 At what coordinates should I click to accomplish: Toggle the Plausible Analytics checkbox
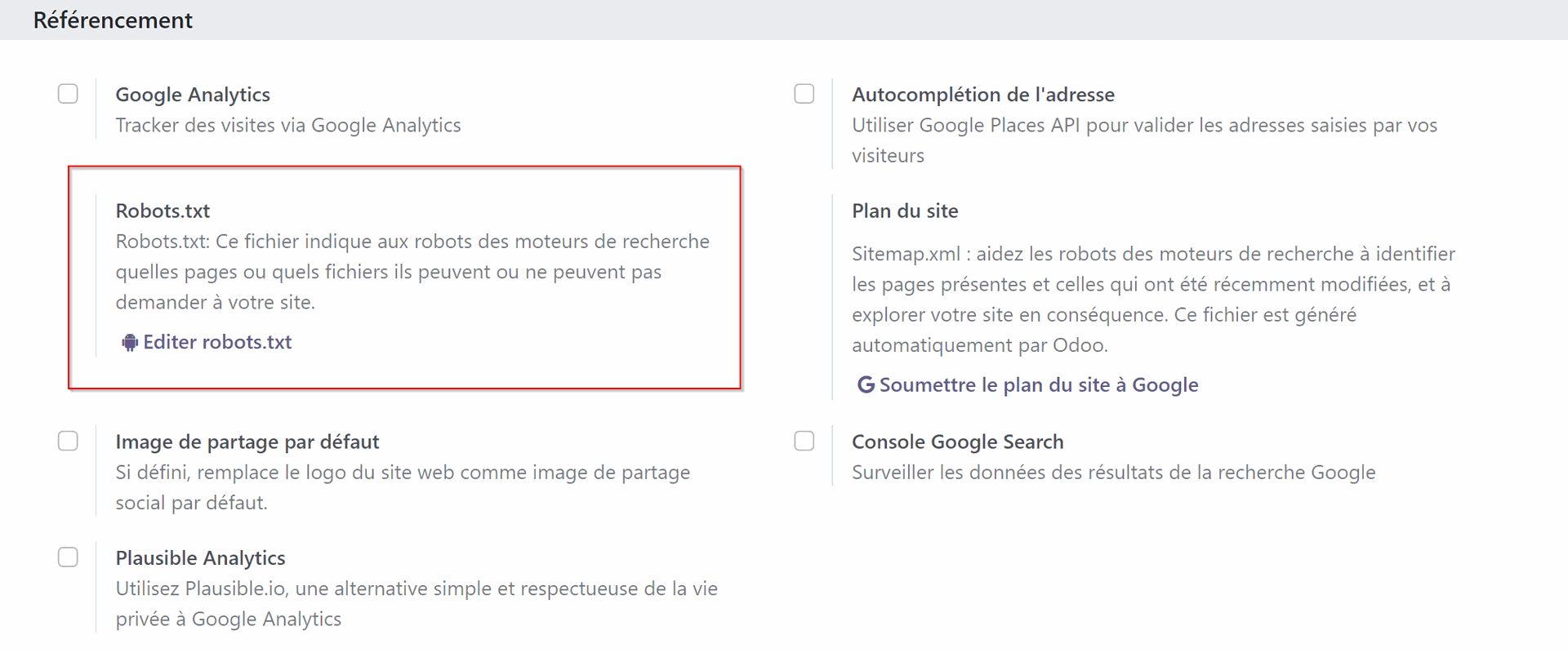click(68, 557)
